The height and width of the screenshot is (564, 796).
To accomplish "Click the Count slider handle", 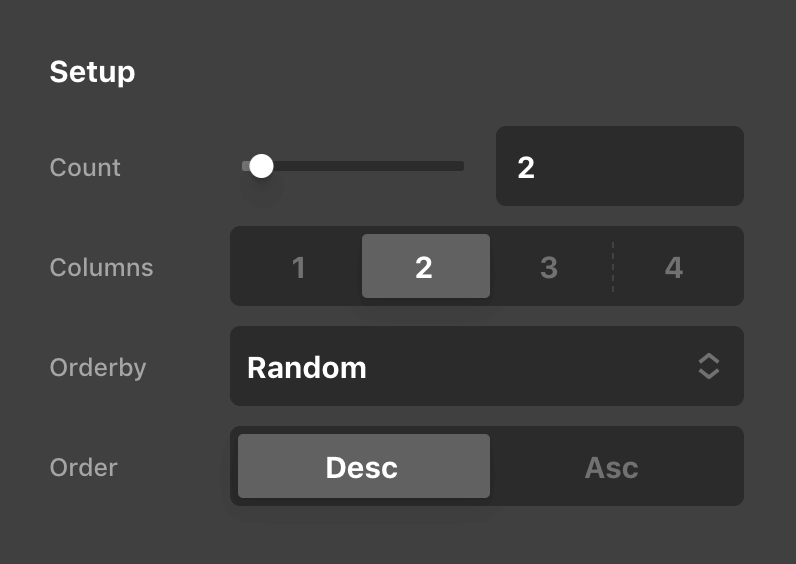I will [x=261, y=166].
